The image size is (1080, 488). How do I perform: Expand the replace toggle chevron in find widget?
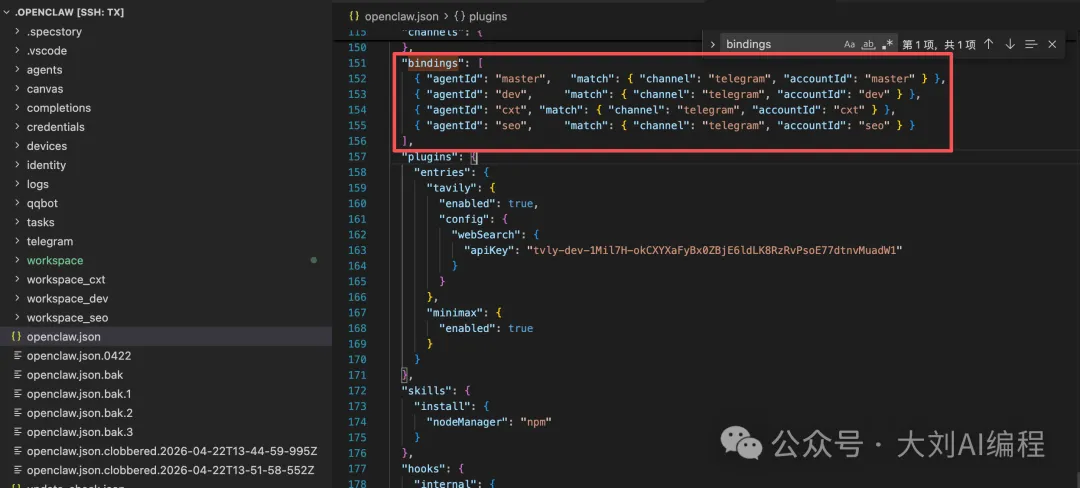pos(712,44)
